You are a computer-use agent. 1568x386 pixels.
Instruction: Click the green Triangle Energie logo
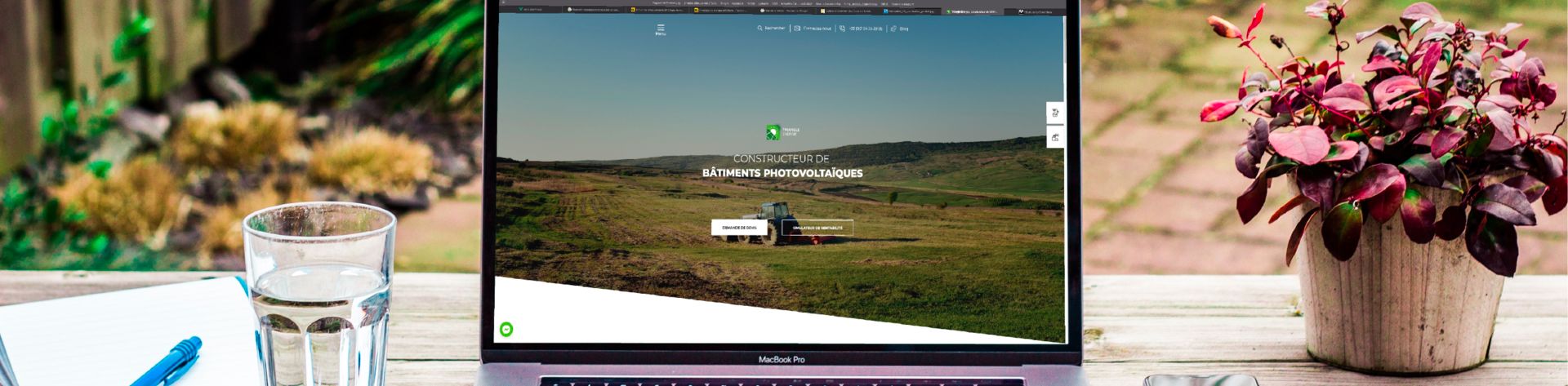pos(773,132)
